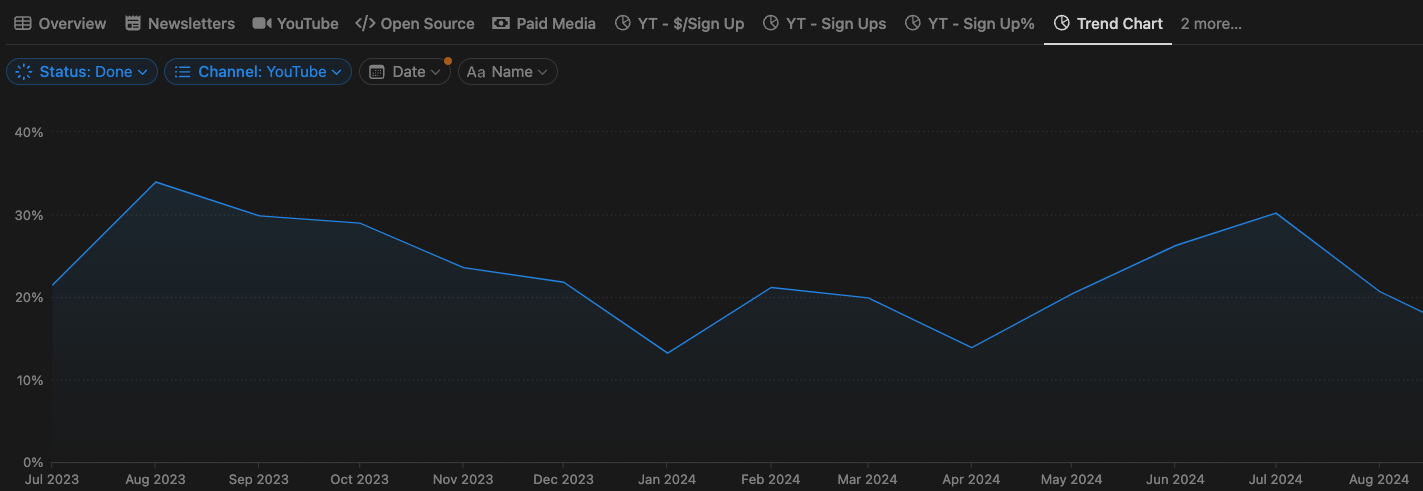The width and height of the screenshot is (1423, 491).
Task: Switch to the Open Source tab
Action: coord(415,23)
